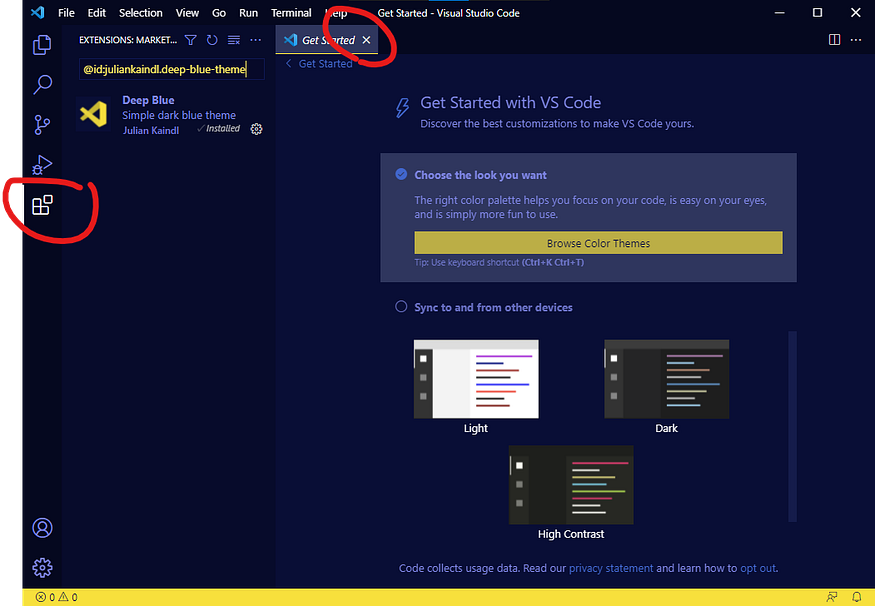The image size is (875, 606).
Task: Click the Simple dark blue theme description
Action: tap(179, 116)
